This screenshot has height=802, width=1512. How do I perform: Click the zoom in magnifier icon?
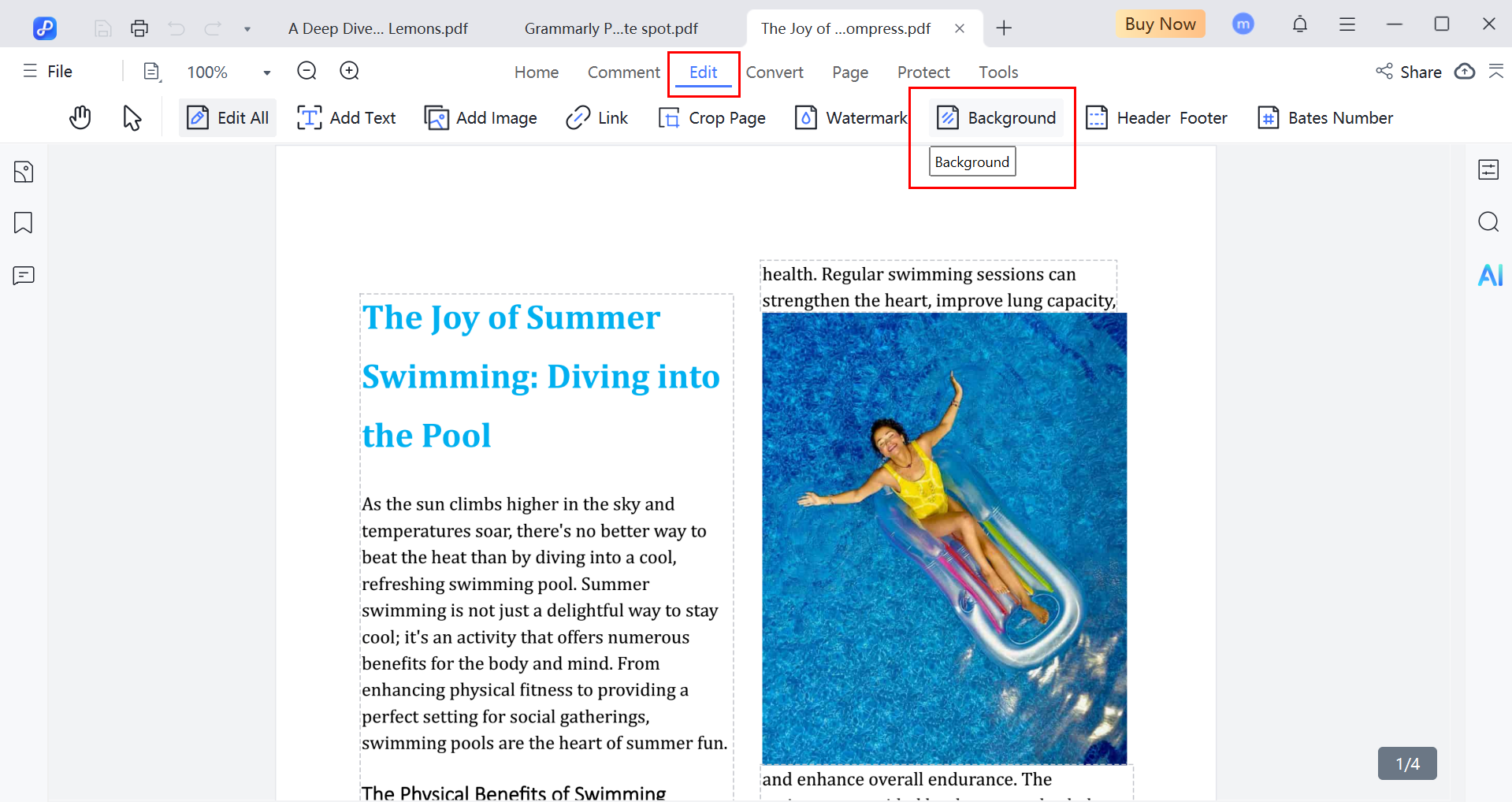tap(349, 72)
